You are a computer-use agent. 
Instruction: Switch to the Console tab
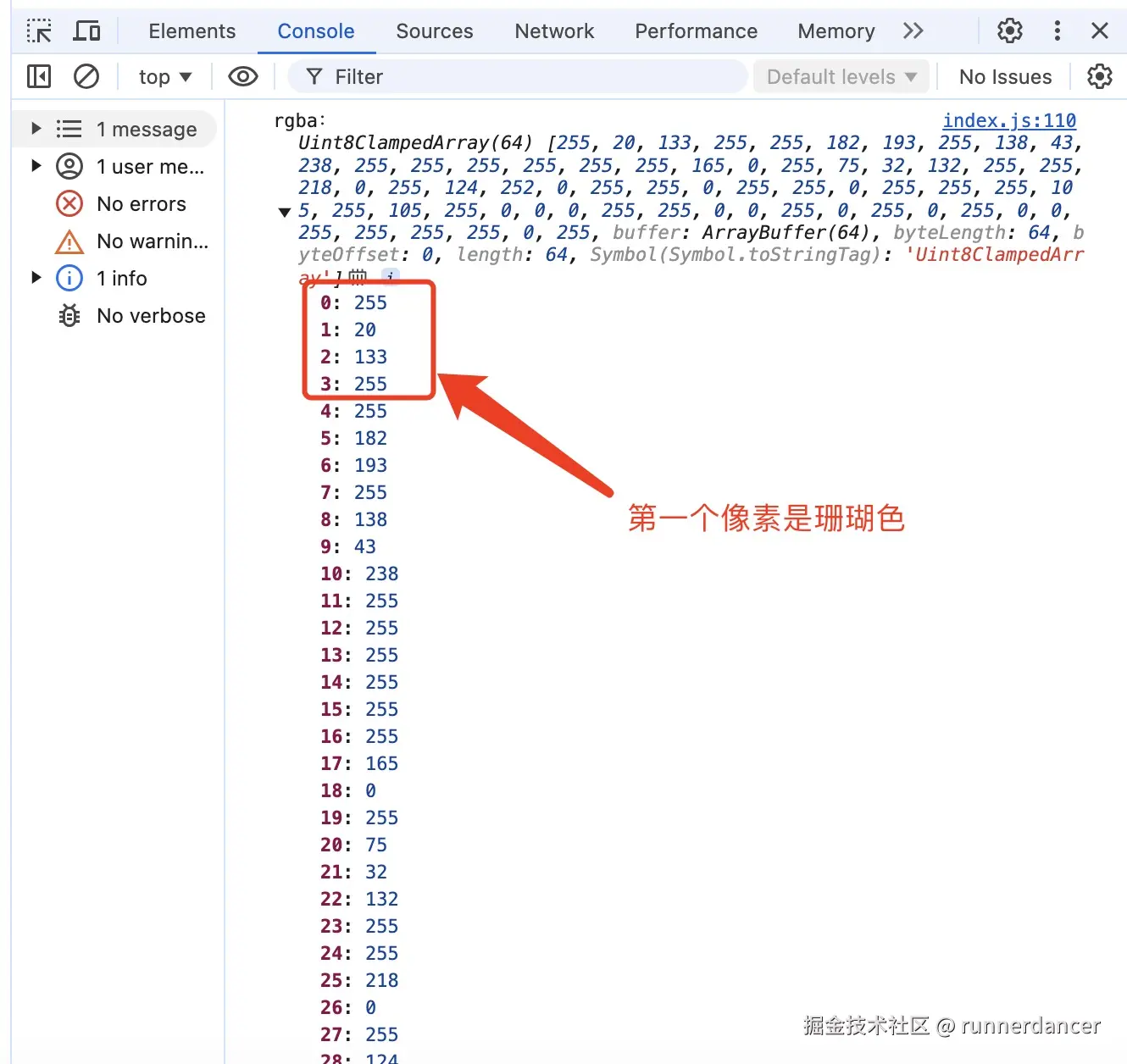tap(316, 31)
